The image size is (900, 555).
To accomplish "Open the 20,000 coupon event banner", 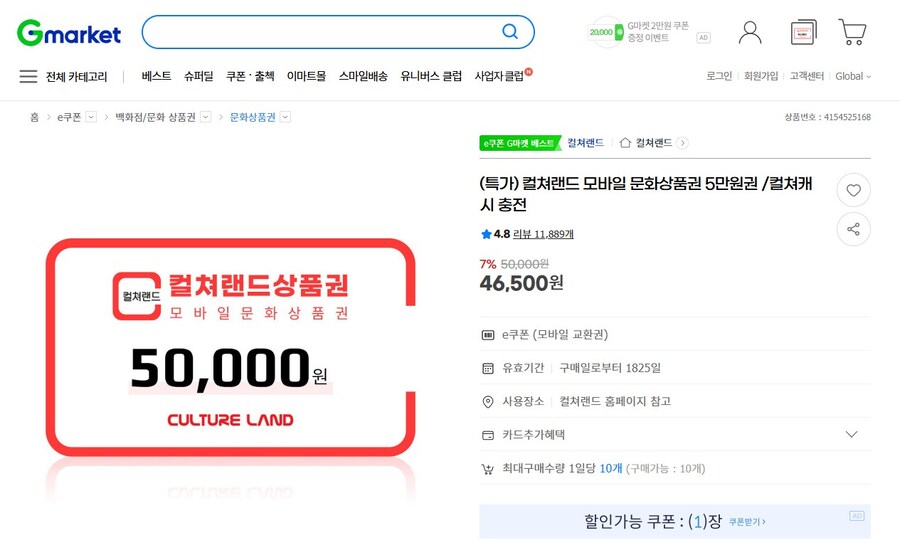I will coord(639,32).
